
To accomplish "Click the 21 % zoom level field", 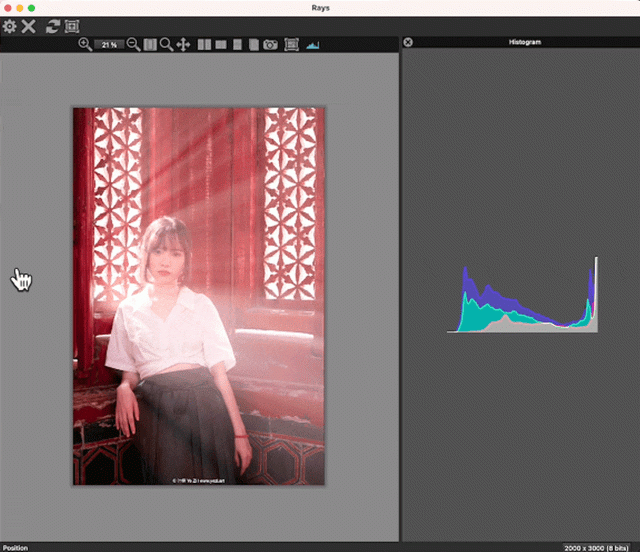I will pos(109,45).
